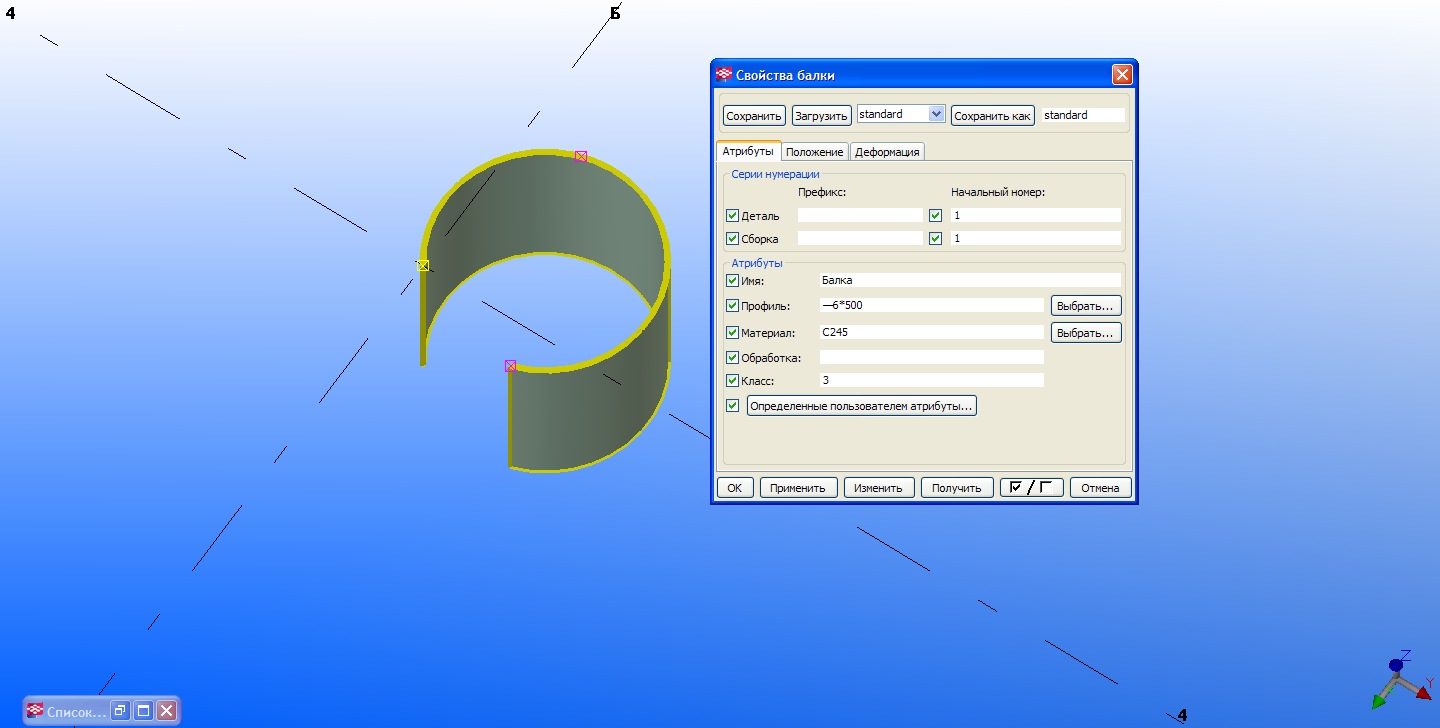This screenshot has width=1440, height=728.
Task: Disable the Деталь prefix checkbox
Action: click(x=733, y=215)
